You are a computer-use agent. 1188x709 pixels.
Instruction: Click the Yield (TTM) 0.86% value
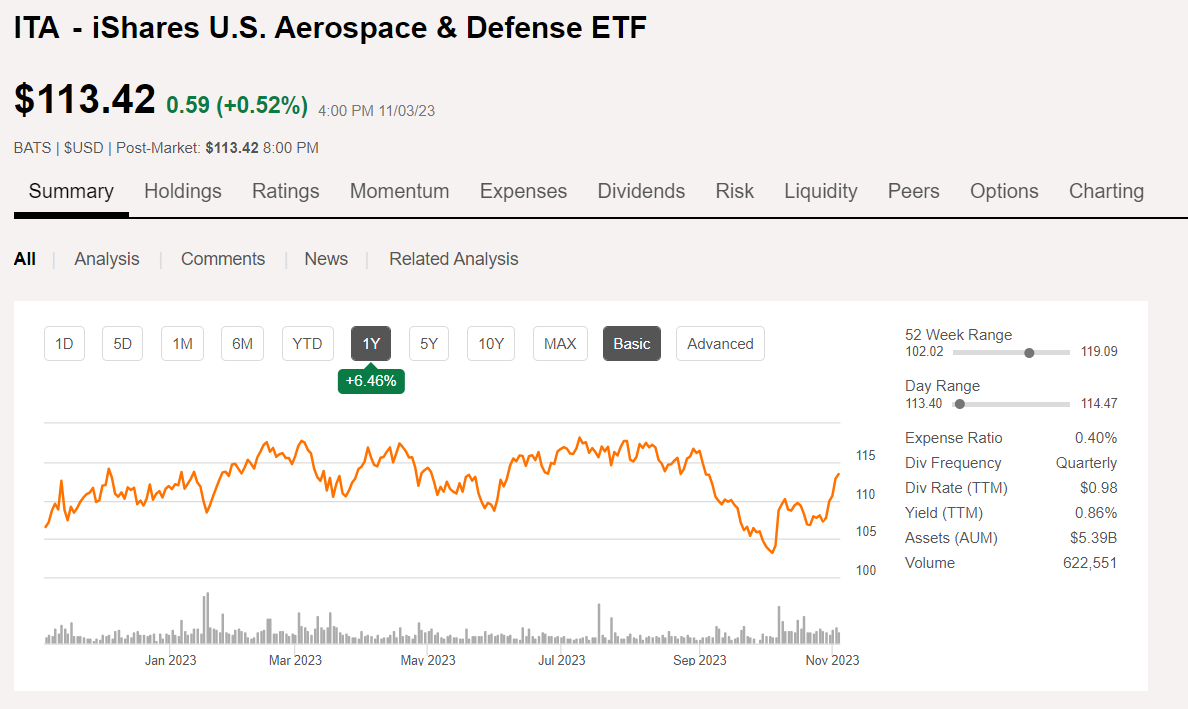point(1096,513)
